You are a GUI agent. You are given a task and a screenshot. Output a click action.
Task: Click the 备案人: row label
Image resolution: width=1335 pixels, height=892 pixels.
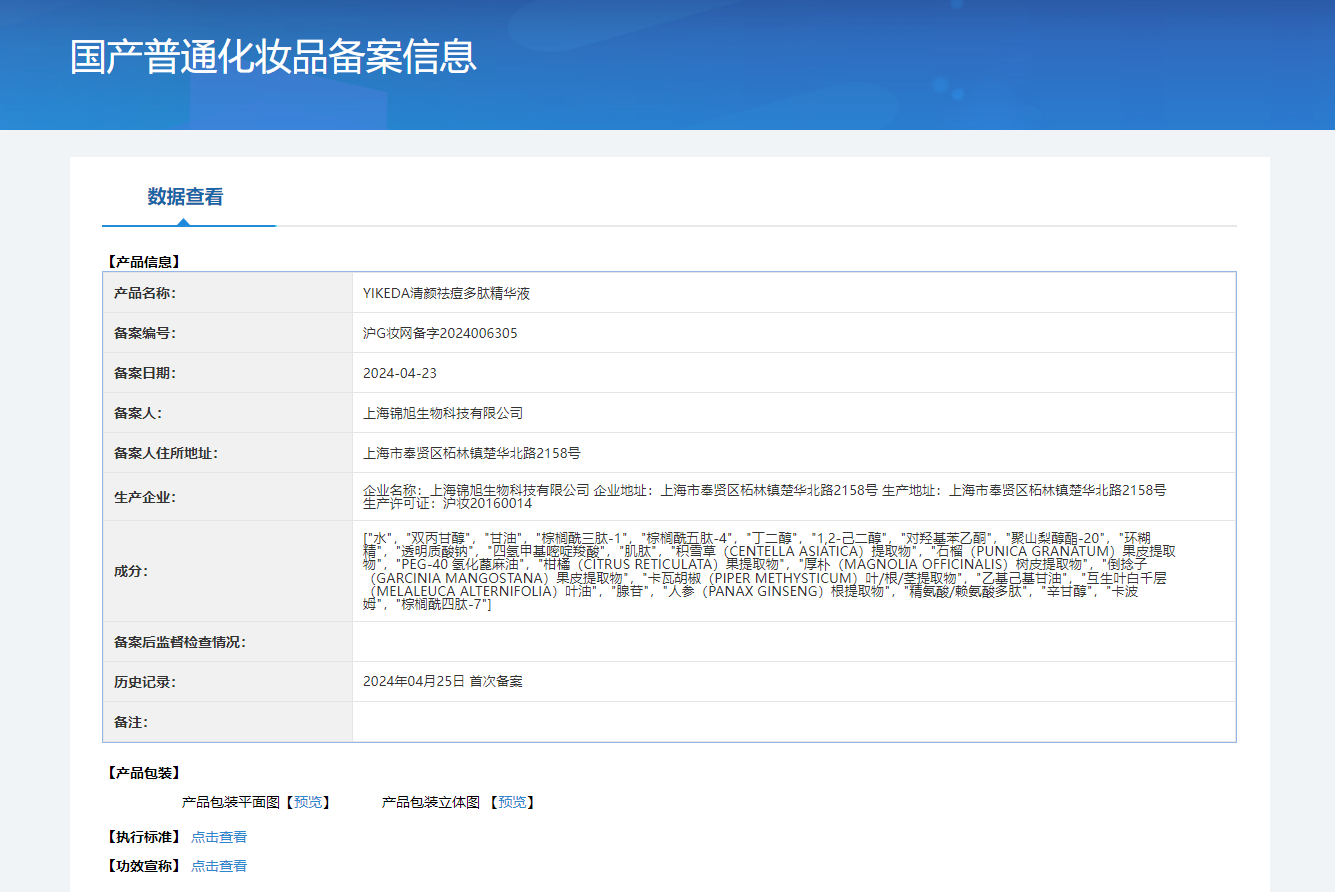pos(138,413)
